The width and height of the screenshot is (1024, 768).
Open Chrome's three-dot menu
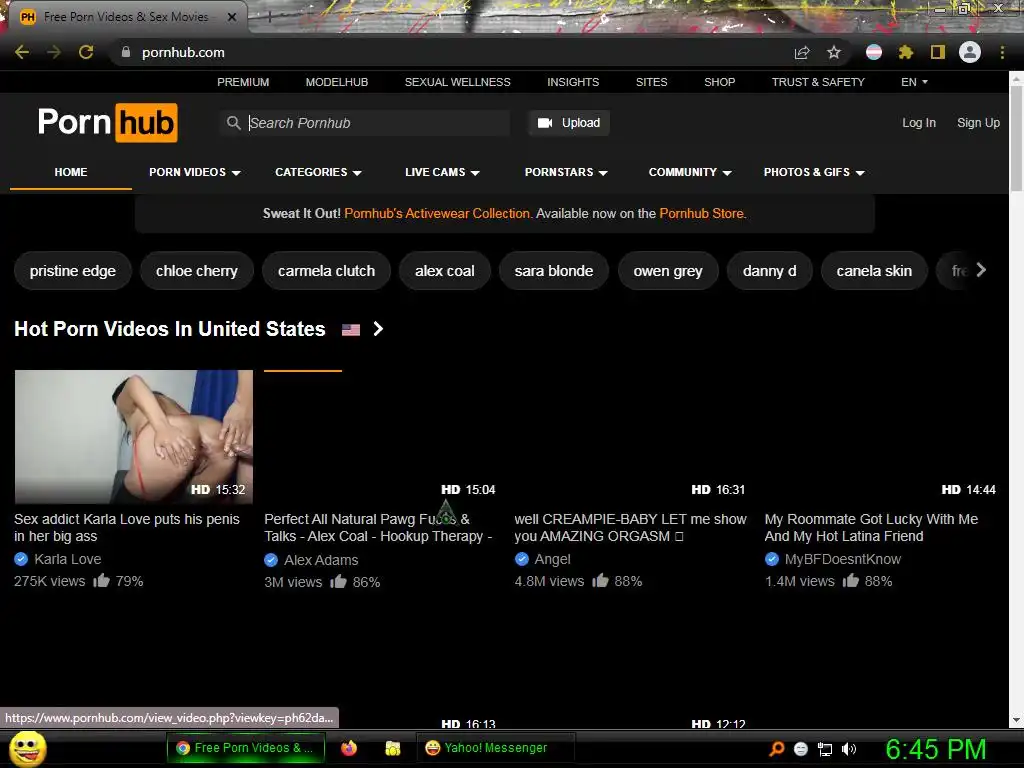tap(1002, 52)
